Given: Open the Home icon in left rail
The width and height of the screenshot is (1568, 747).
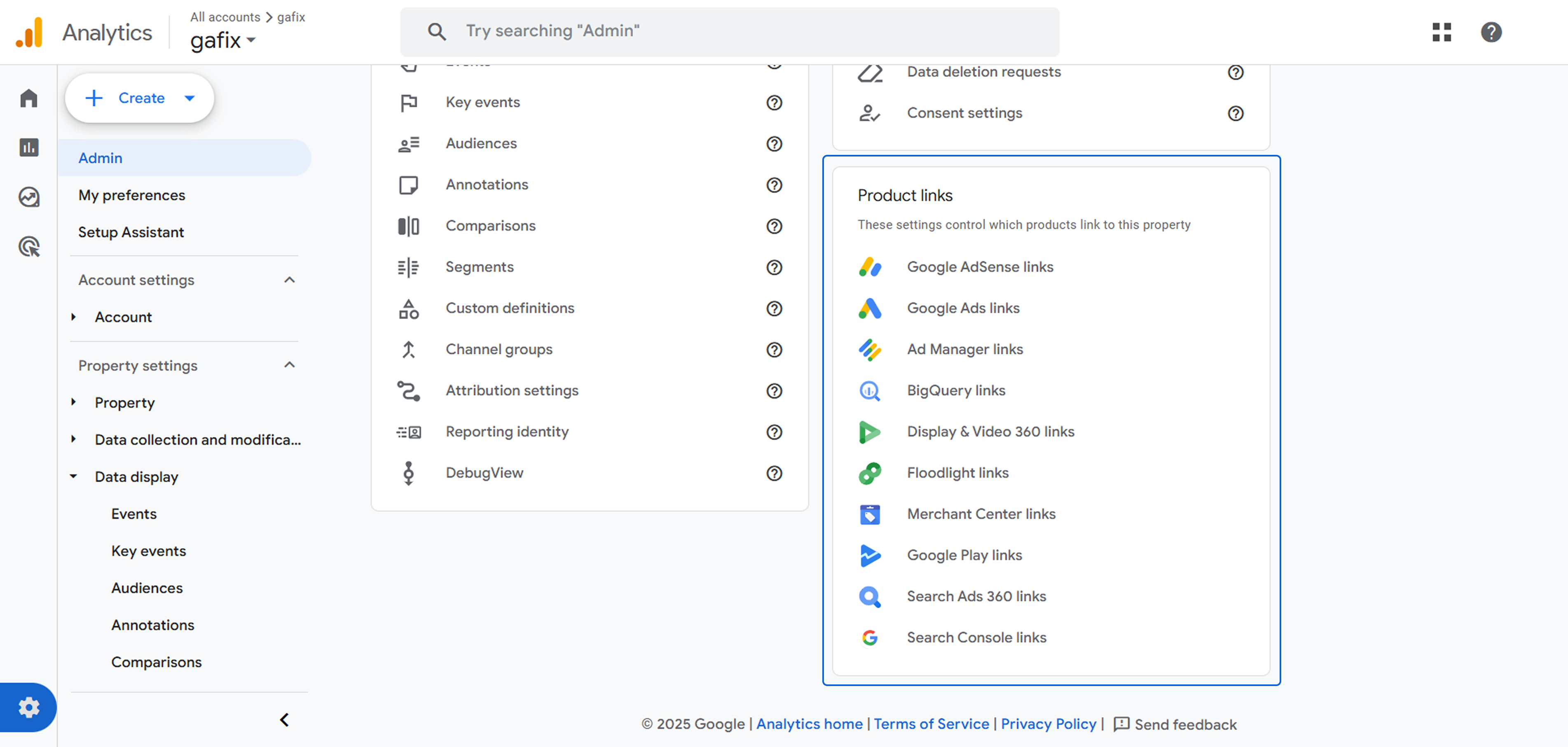Looking at the screenshot, I should (28, 98).
